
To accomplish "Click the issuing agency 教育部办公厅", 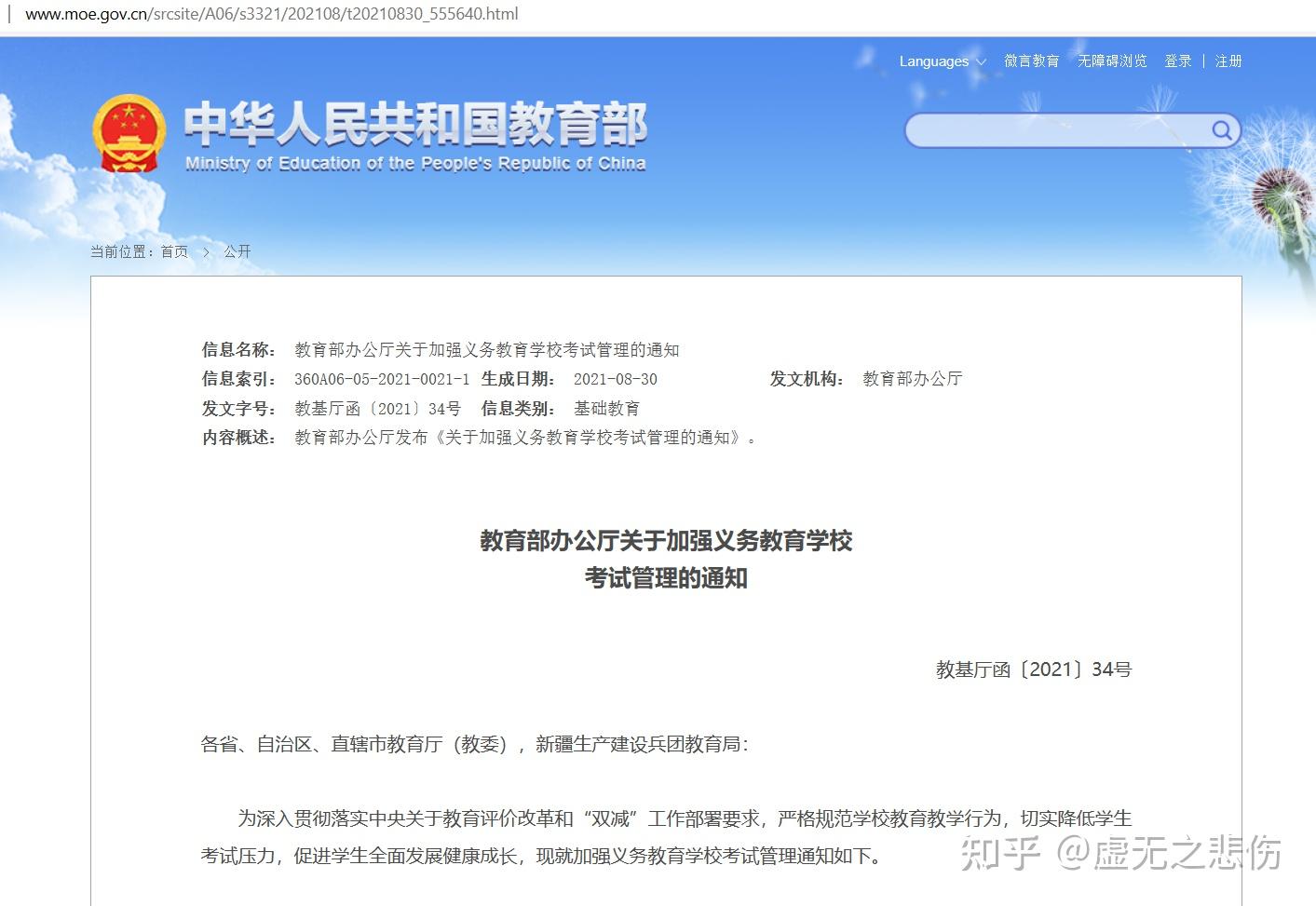I will [x=911, y=378].
